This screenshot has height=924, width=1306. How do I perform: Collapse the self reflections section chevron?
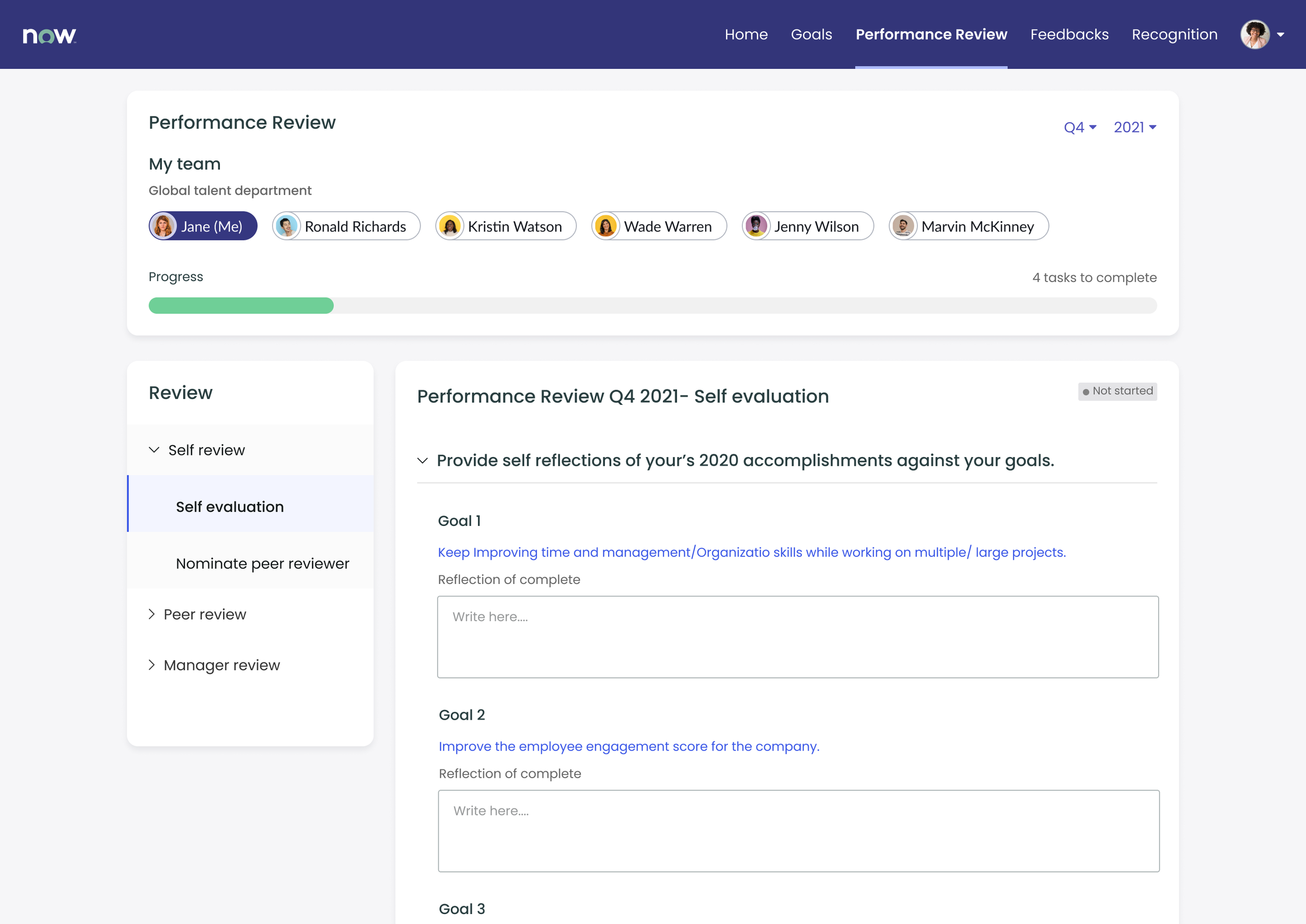[x=422, y=460]
